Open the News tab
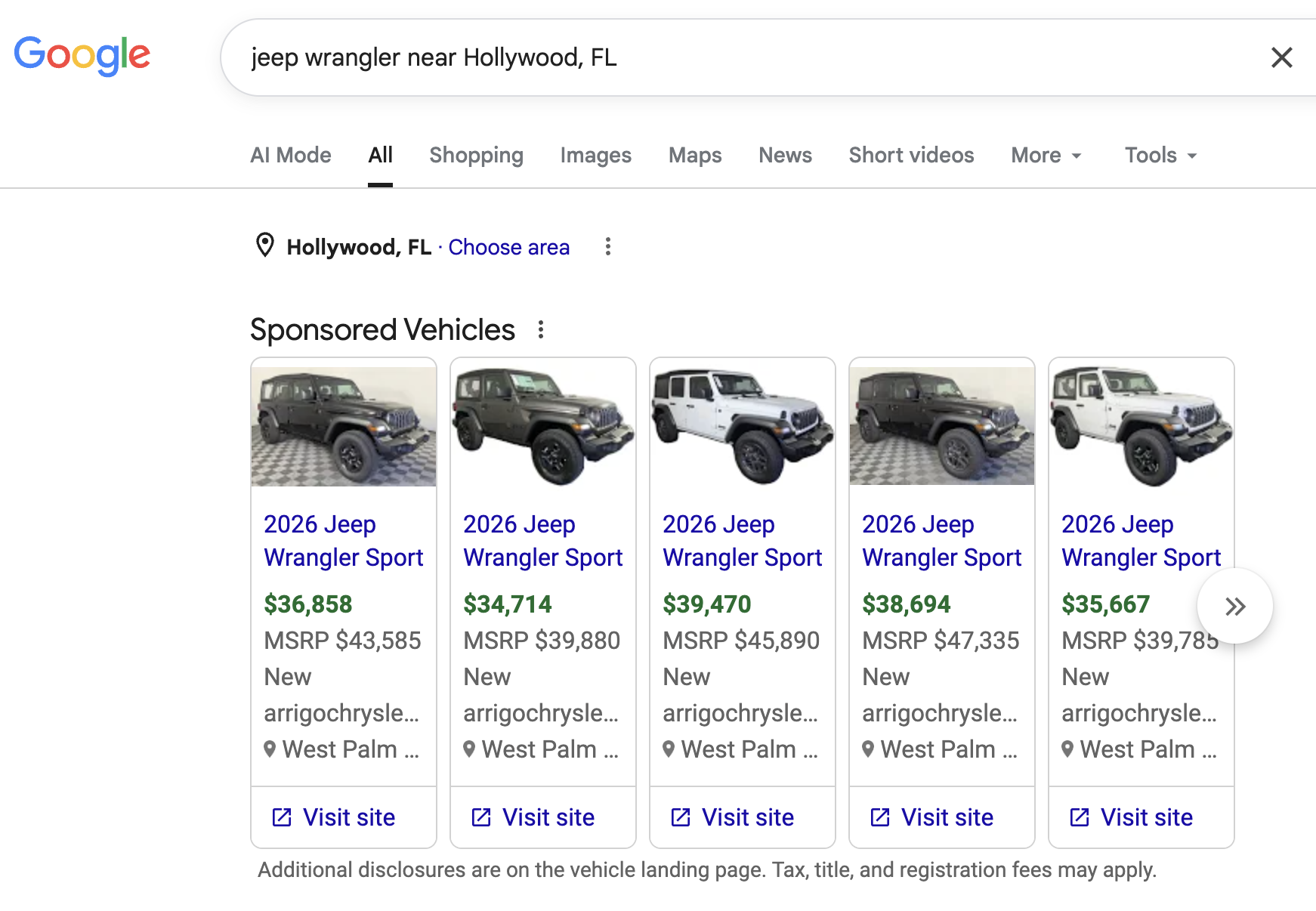This screenshot has width=1316, height=911. (785, 155)
